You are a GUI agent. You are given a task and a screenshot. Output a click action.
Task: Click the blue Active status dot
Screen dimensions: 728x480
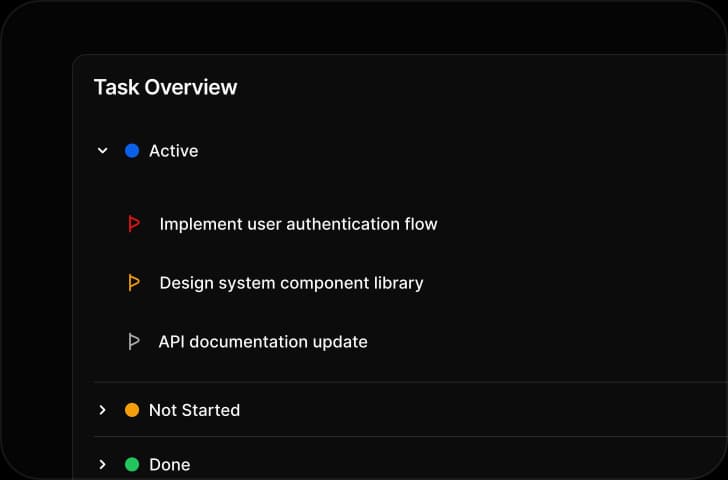pyautogui.click(x=132, y=151)
